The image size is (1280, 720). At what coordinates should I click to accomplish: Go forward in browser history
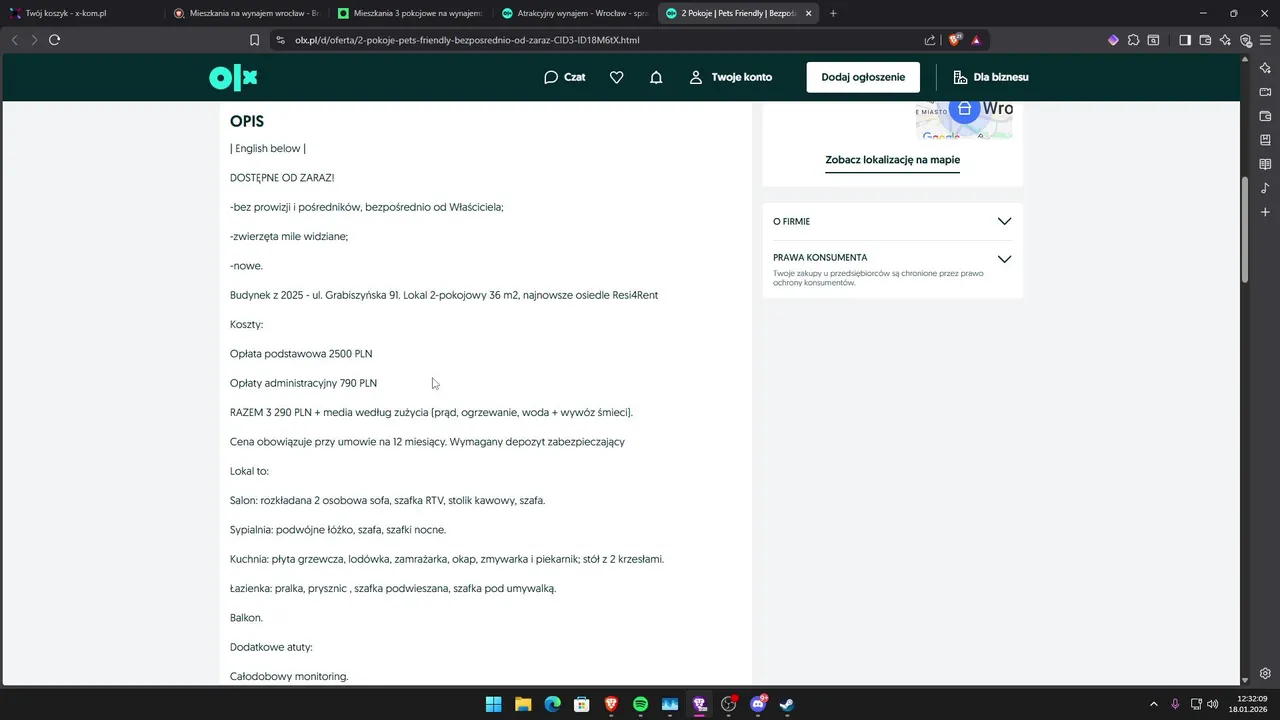pos(34,40)
